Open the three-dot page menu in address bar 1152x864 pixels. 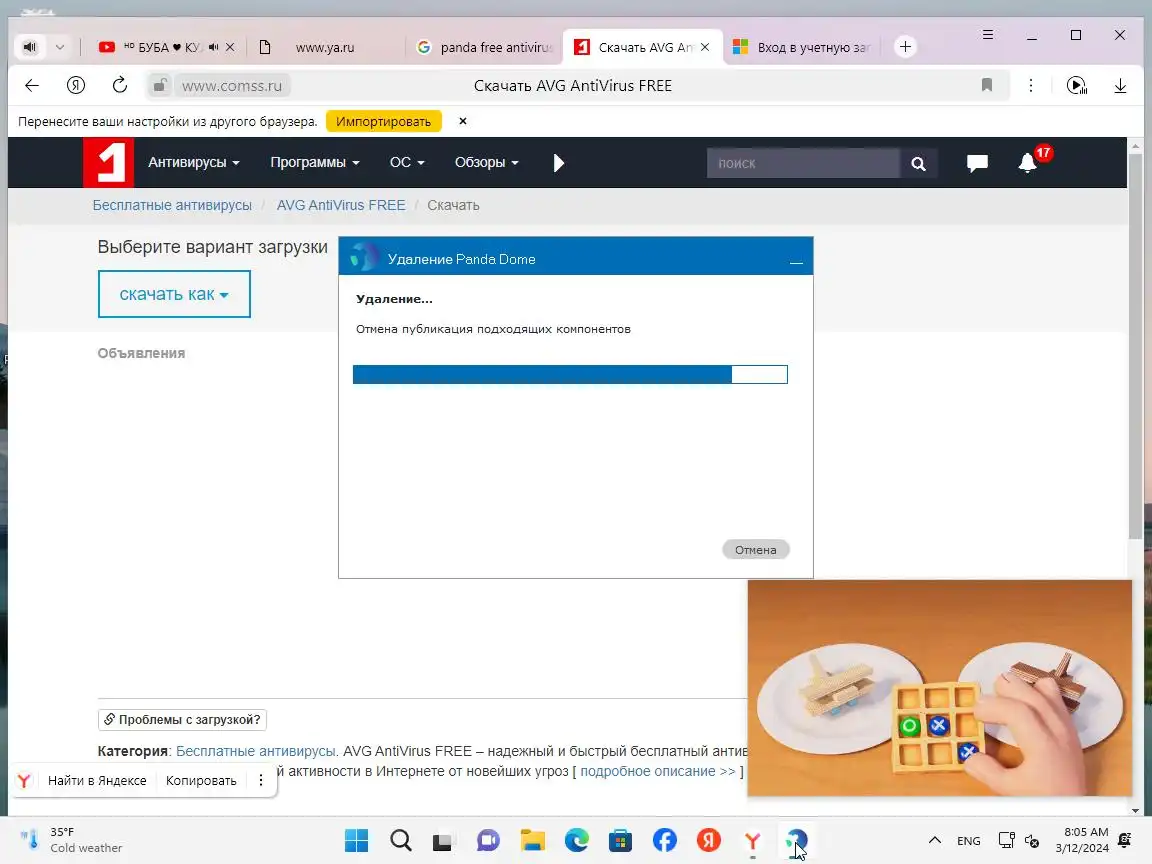pos(1031,86)
